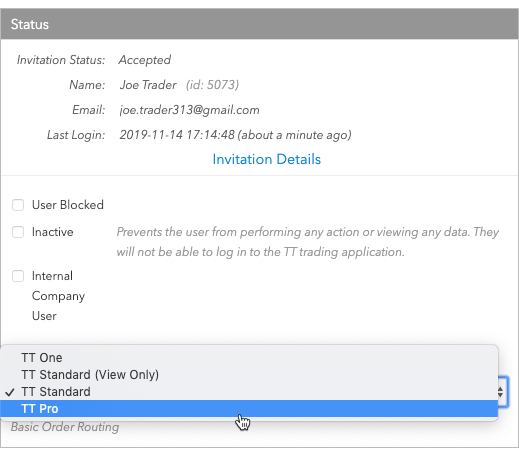Click the Inactive label text

[x=52, y=232]
